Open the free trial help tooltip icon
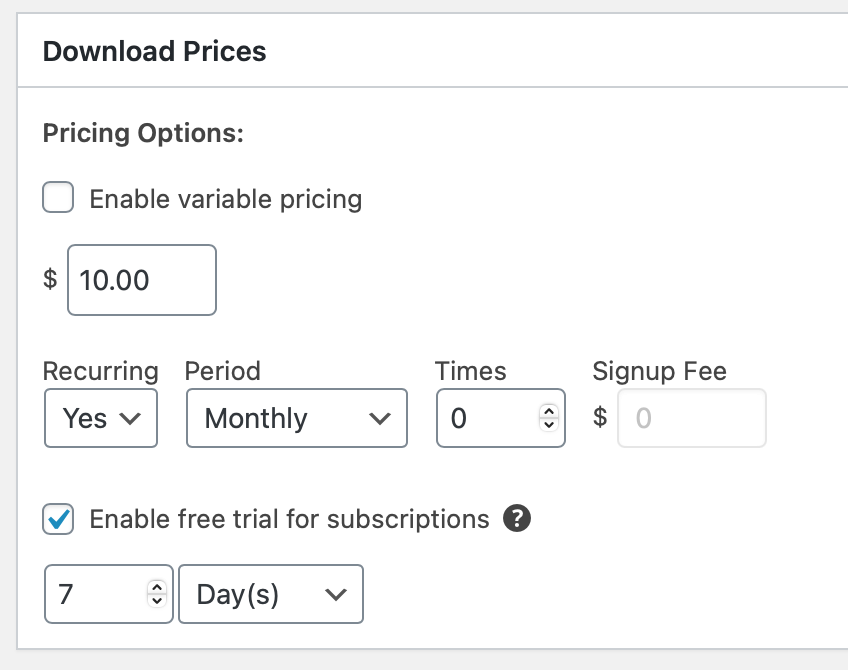Image resolution: width=848 pixels, height=670 pixels. (516, 518)
